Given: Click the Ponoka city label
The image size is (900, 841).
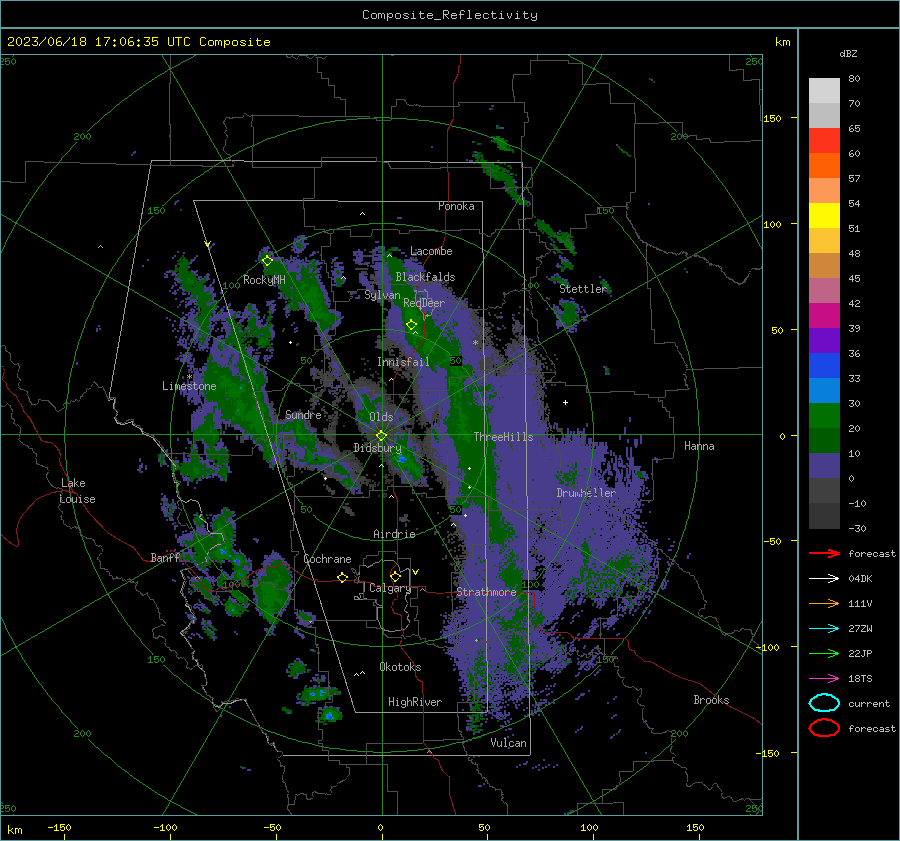Looking at the screenshot, I should pyautogui.click(x=456, y=206).
